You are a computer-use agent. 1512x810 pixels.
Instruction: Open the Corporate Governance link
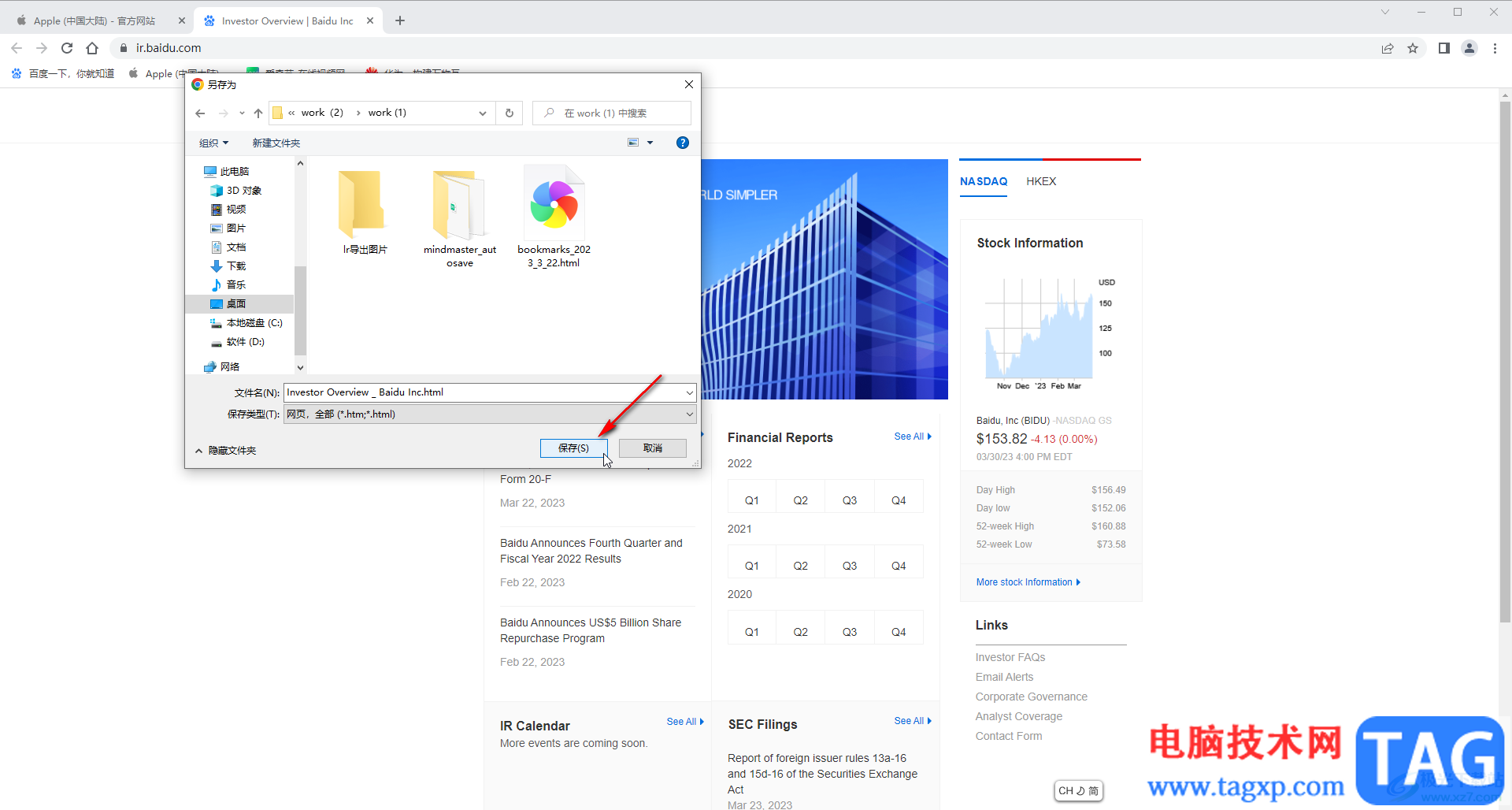1032,697
